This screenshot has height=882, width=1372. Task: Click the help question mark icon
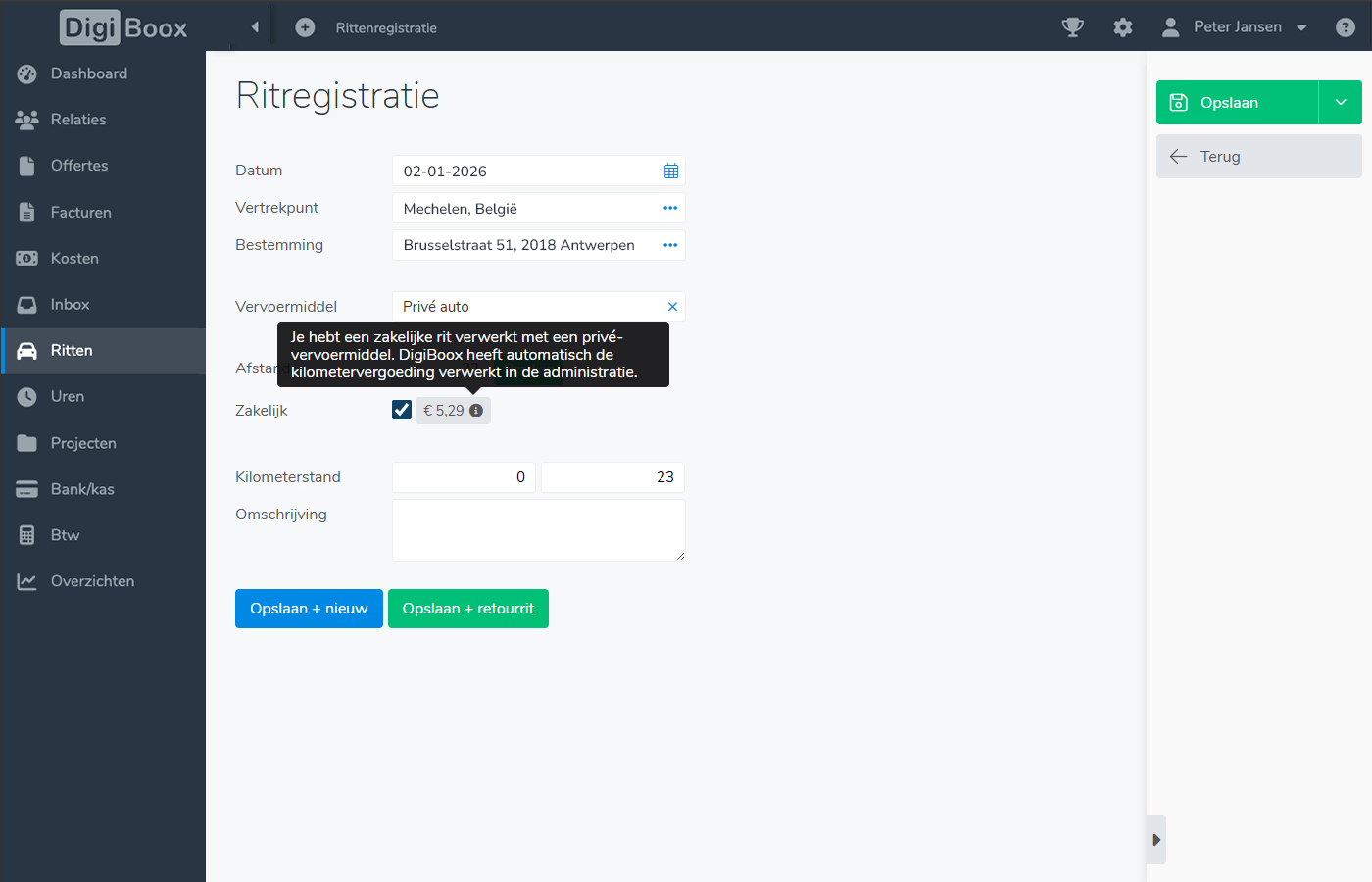pos(1346,27)
